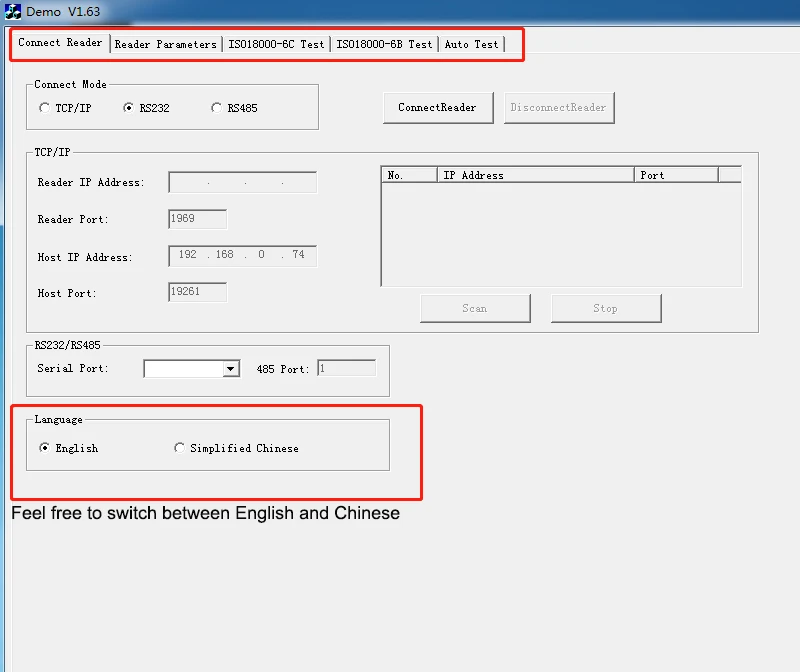Click the empty reader IP list area
This screenshot has width=800, height=672.
tap(561, 234)
